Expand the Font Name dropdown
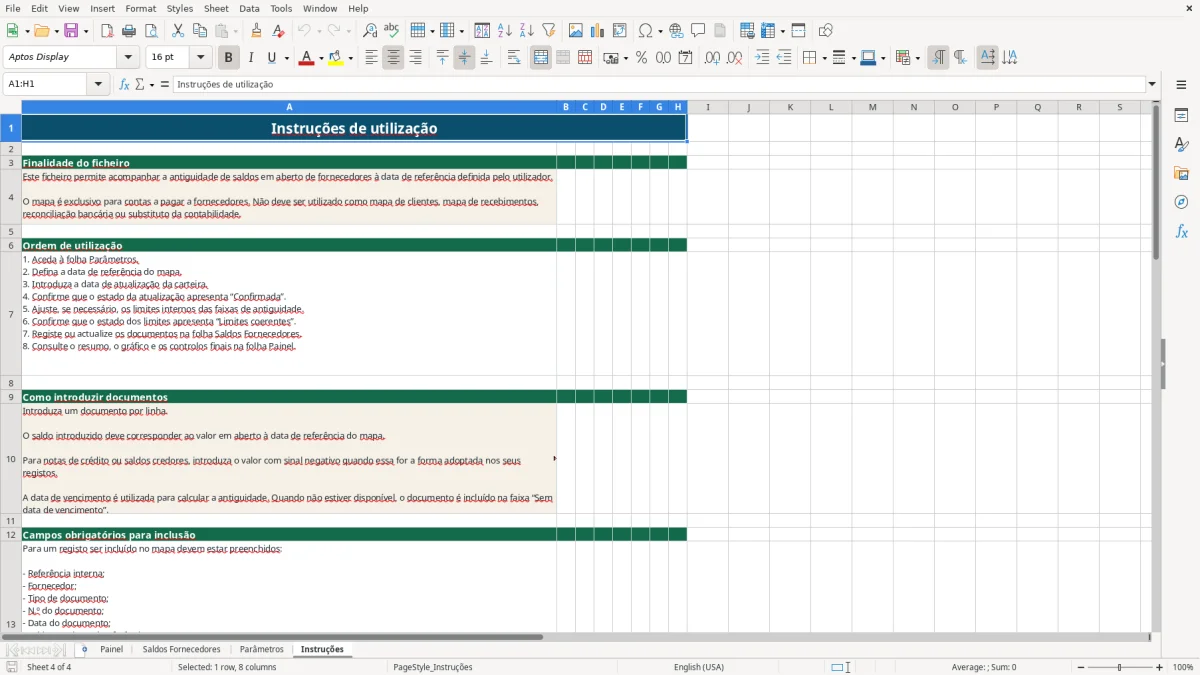 pyautogui.click(x=130, y=57)
